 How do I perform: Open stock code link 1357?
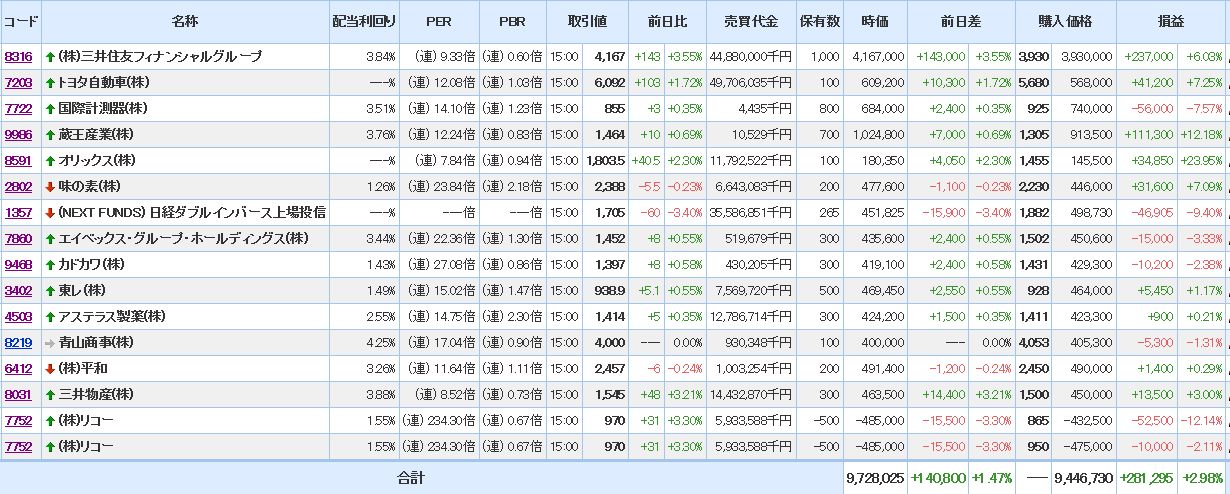click(18, 213)
